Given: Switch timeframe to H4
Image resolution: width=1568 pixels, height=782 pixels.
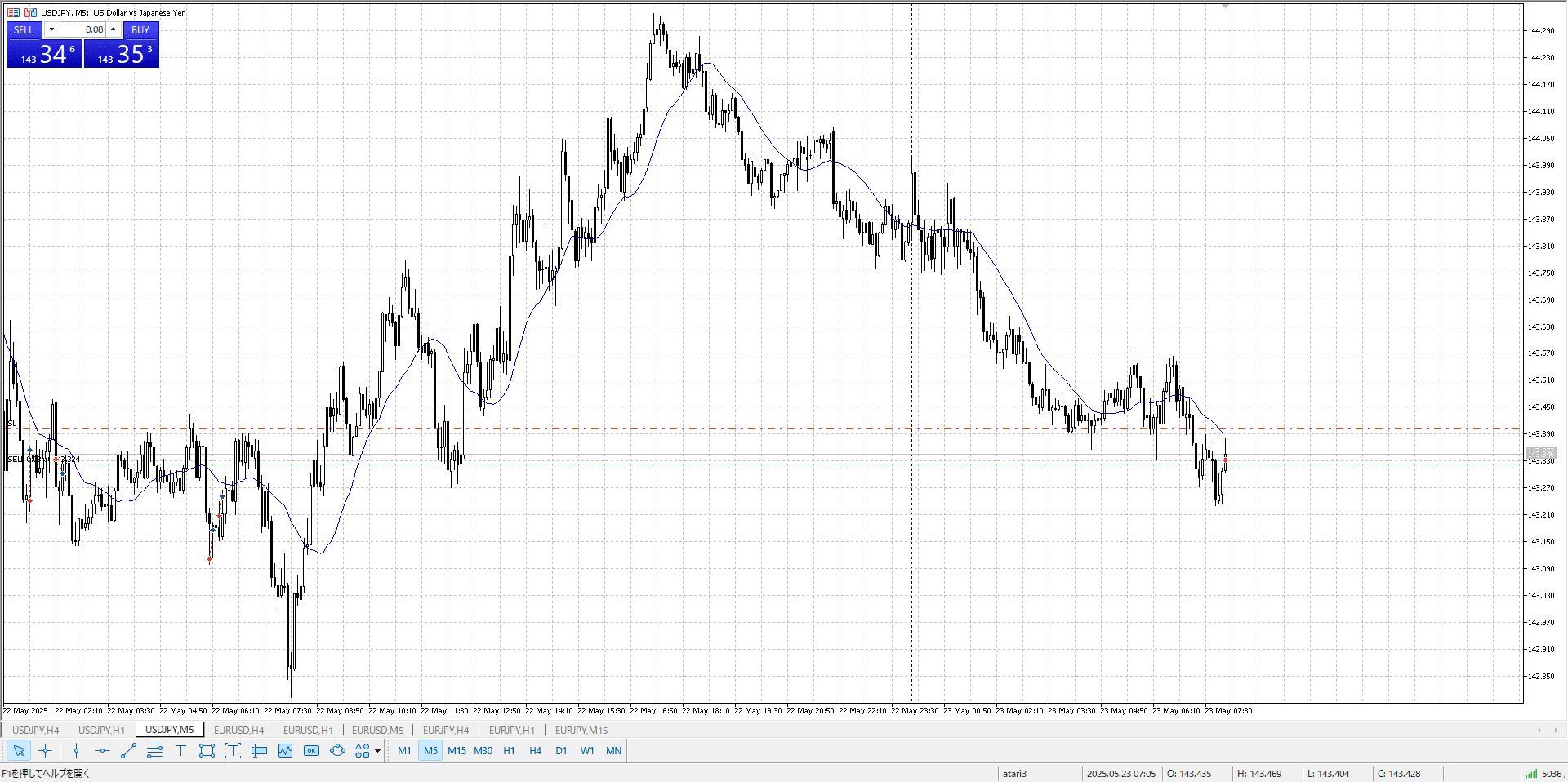Looking at the screenshot, I should coord(535,751).
